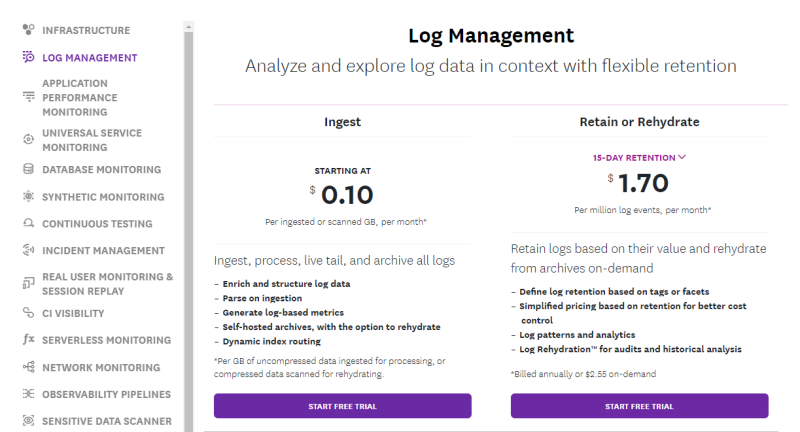Open the 15-day retention dropdown
Image resolution: width=800 pixels, height=432 pixels.
(639, 157)
